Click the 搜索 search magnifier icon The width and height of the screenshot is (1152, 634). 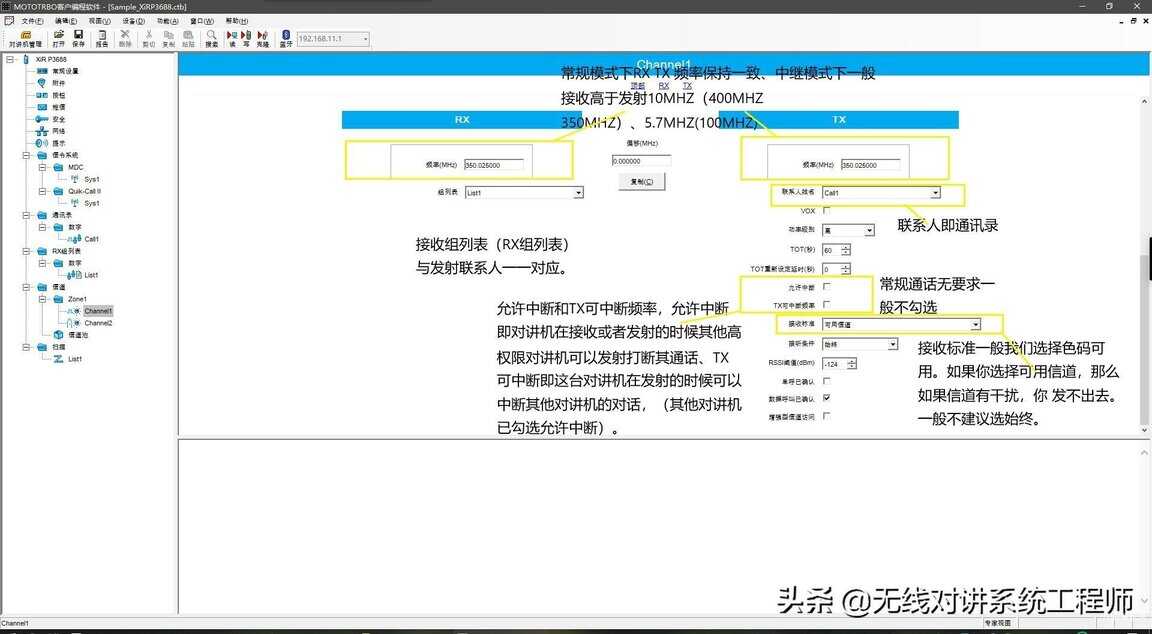(211, 38)
